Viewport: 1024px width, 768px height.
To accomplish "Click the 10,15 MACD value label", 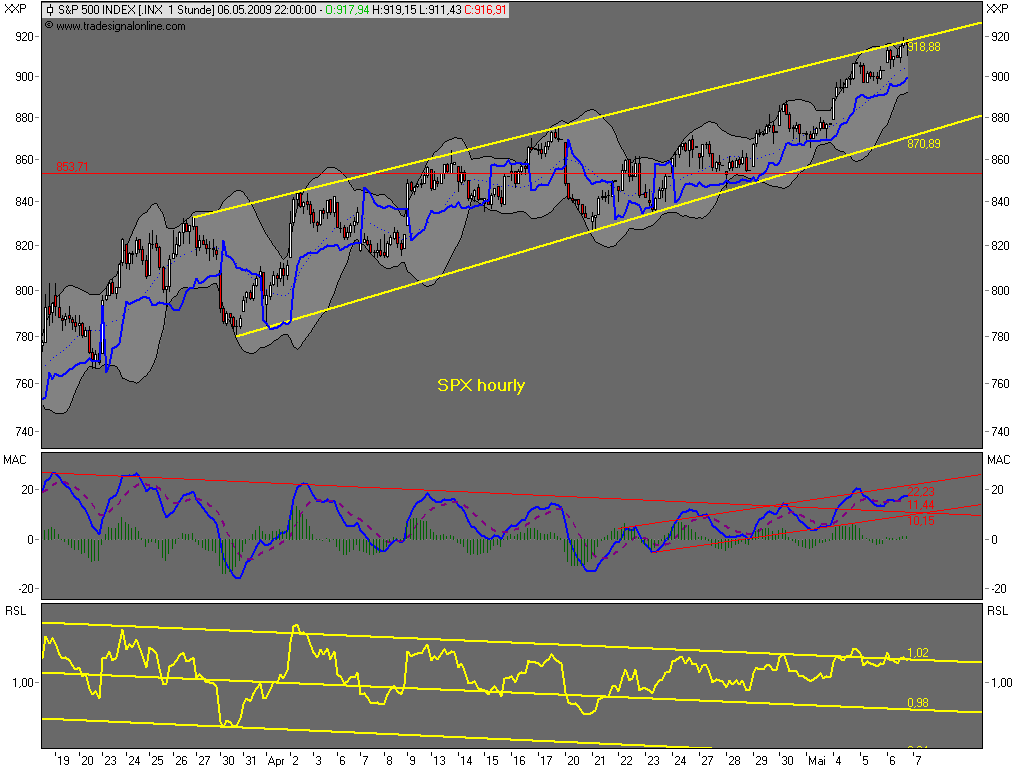I will click(x=921, y=520).
